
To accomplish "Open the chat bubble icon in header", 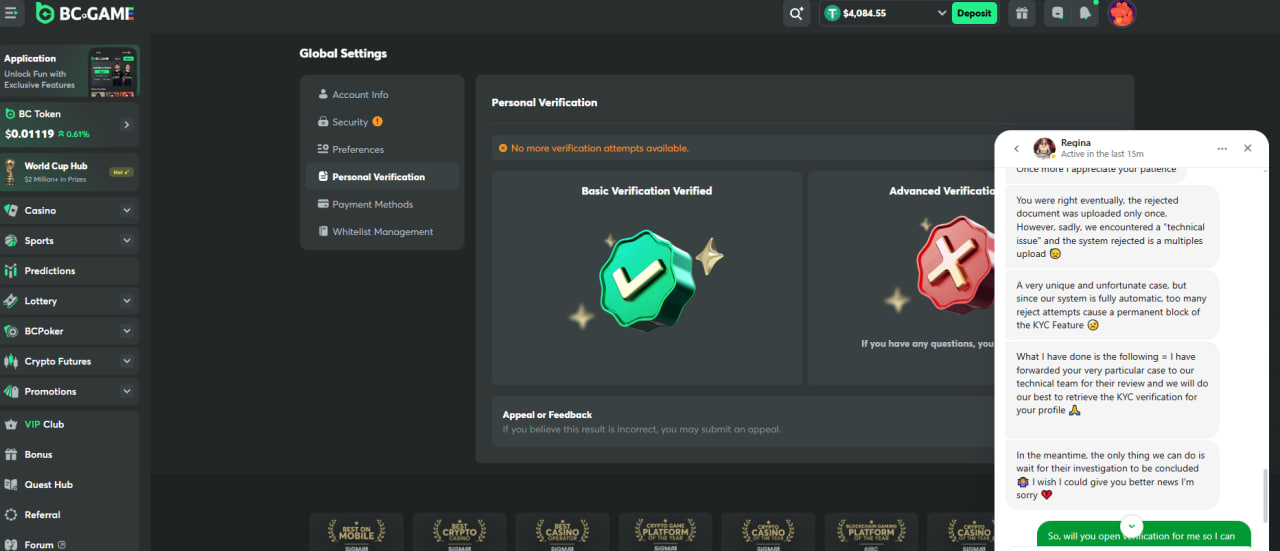I will [1058, 13].
